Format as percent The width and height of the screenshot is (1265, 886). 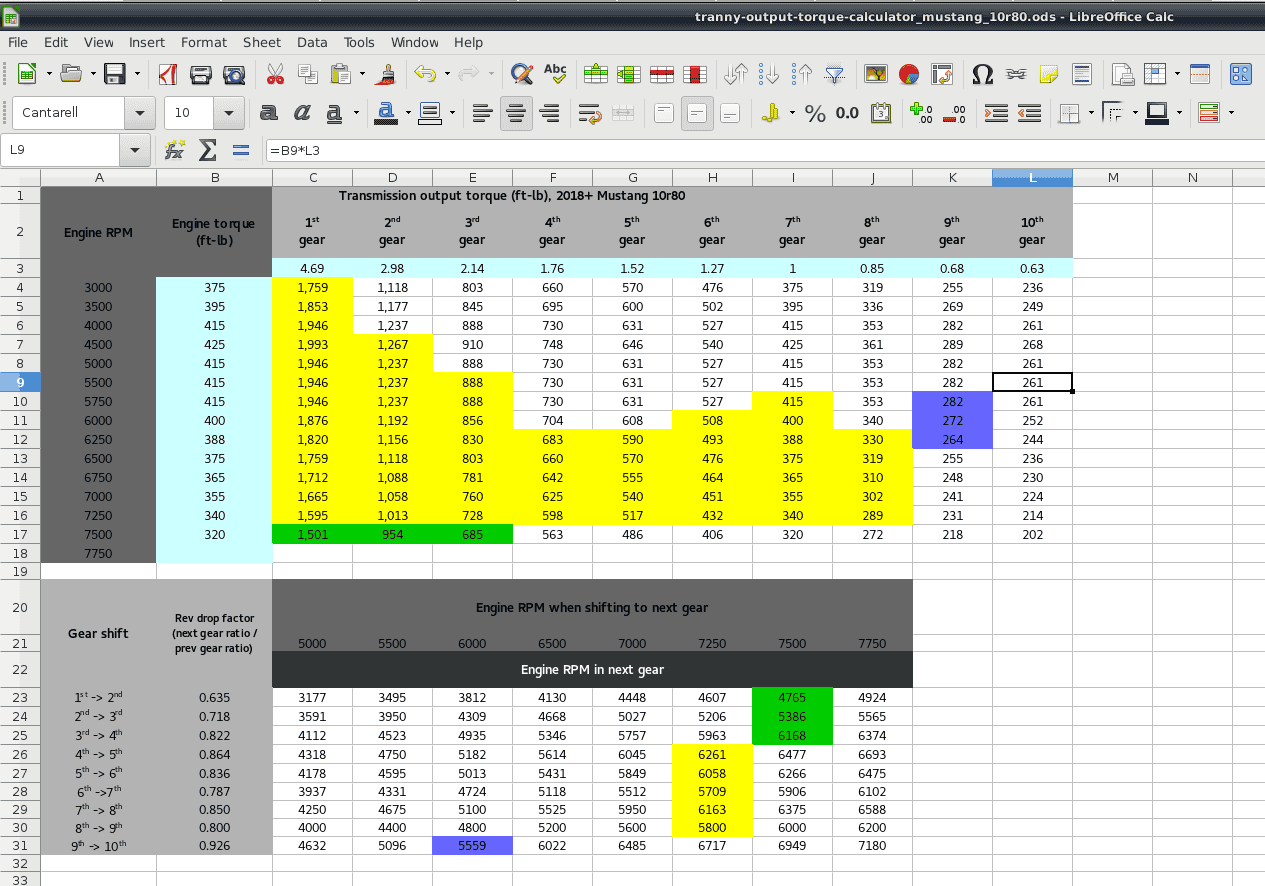point(815,113)
